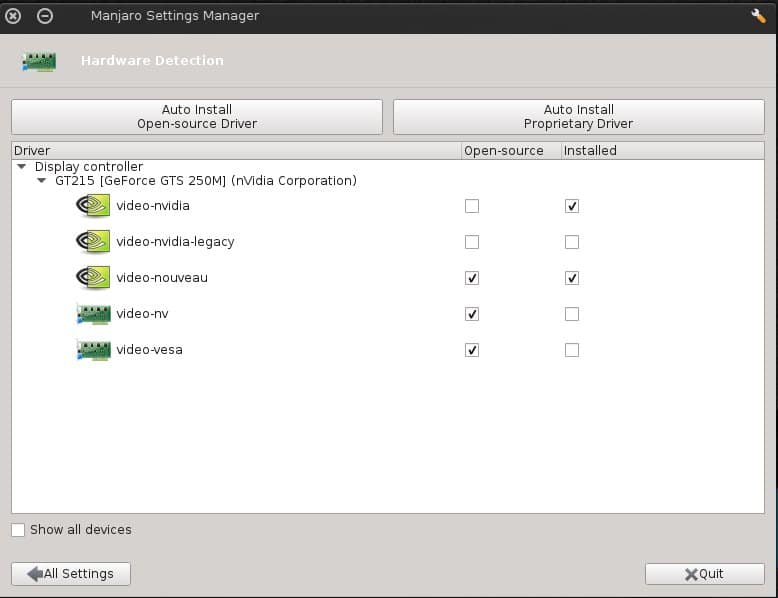Click the video-nvidia-legacy NVIDIA logo icon
The width and height of the screenshot is (778, 598).
pyautogui.click(x=93, y=242)
